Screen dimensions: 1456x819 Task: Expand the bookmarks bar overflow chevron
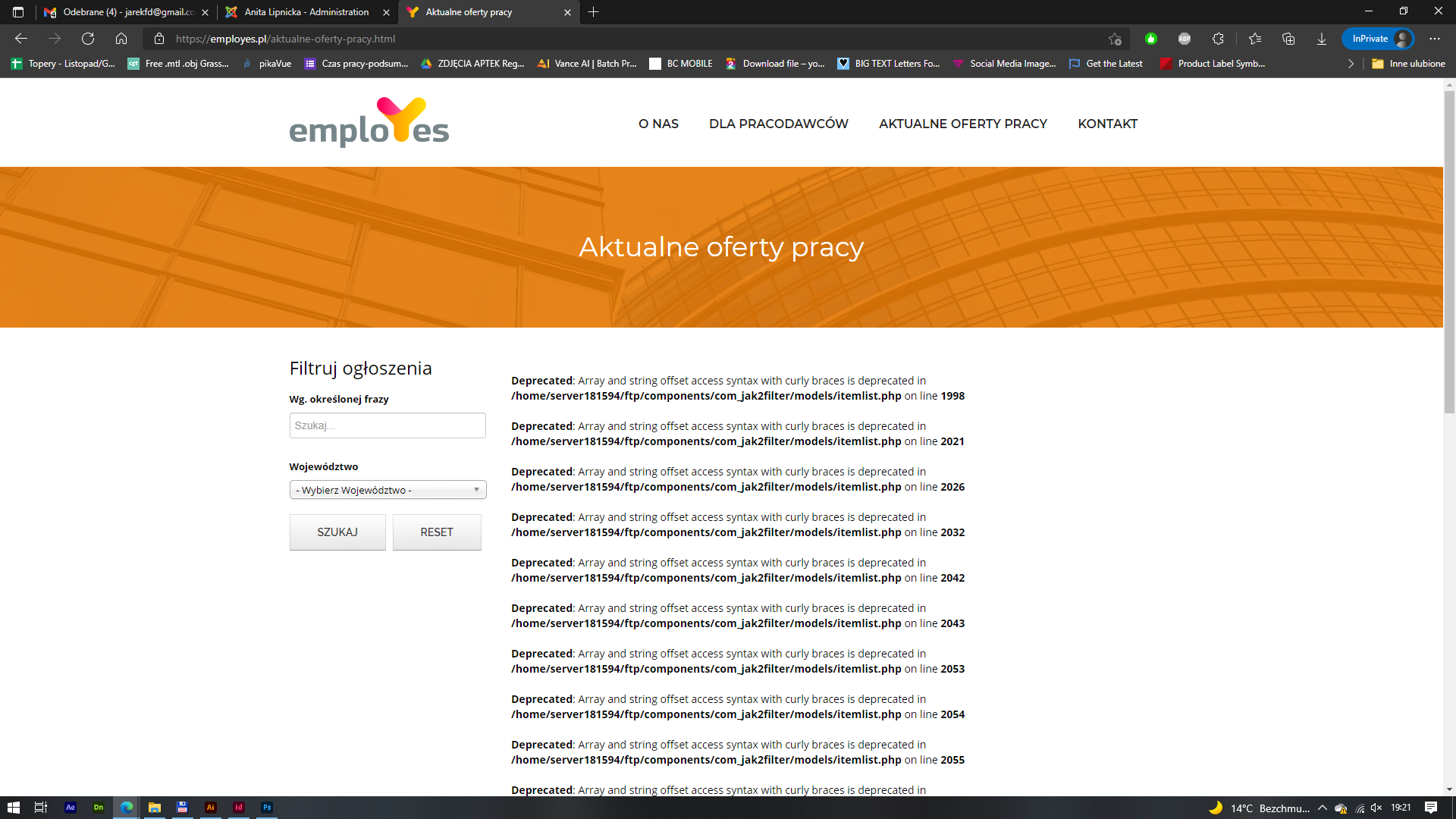click(x=1351, y=64)
